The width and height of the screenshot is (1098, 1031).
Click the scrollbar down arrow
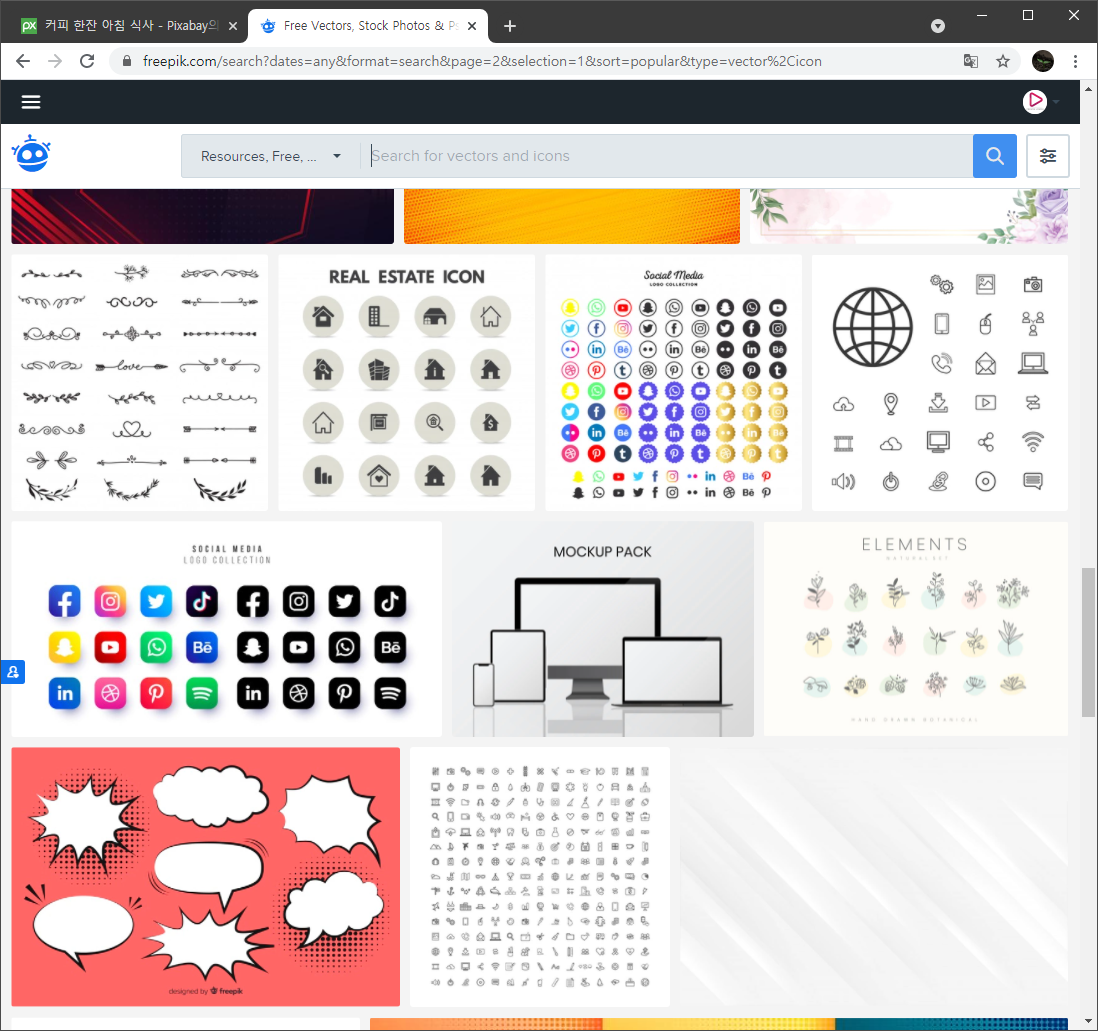(1088, 1022)
